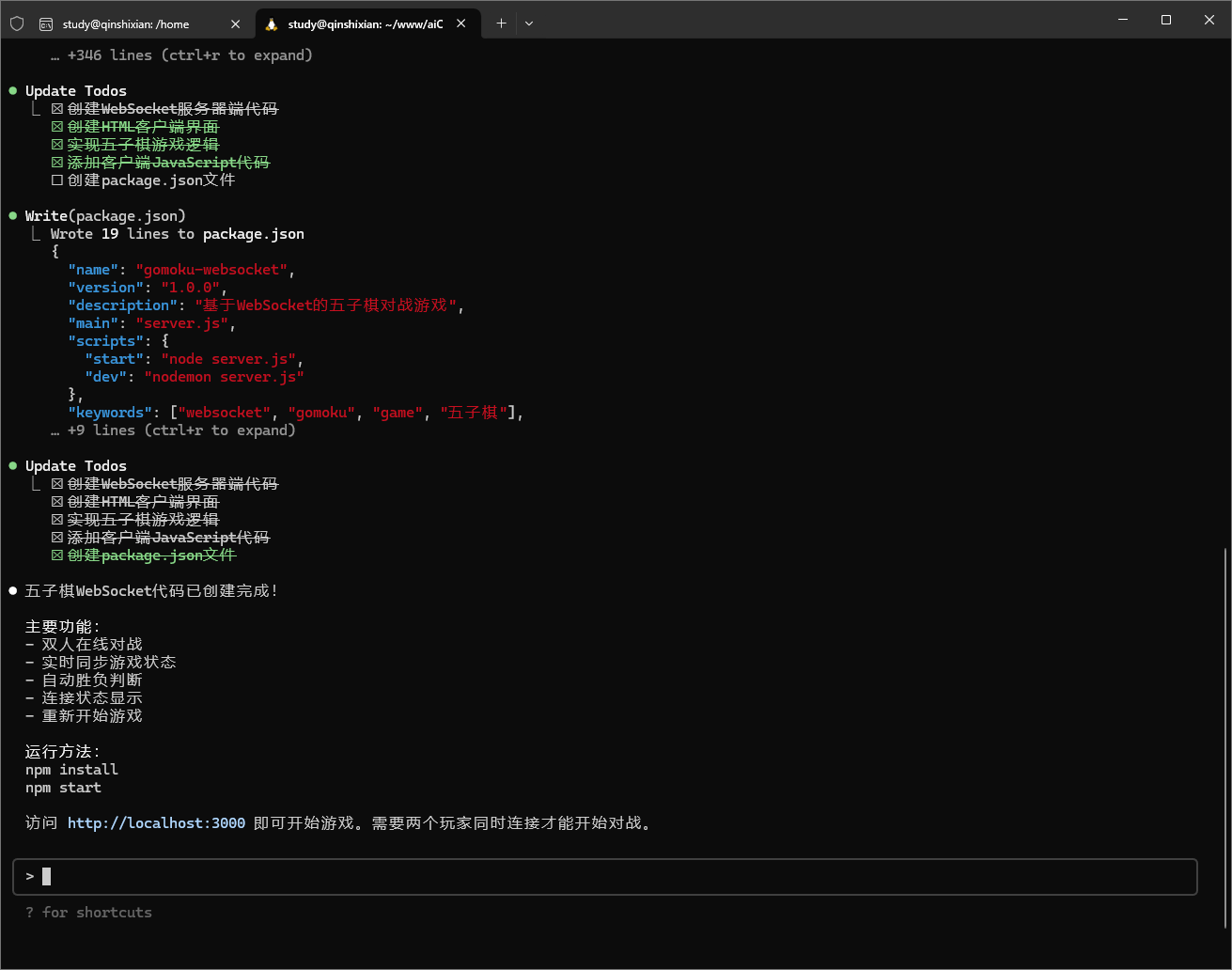Close the ~/www/aiC tab

(461, 24)
